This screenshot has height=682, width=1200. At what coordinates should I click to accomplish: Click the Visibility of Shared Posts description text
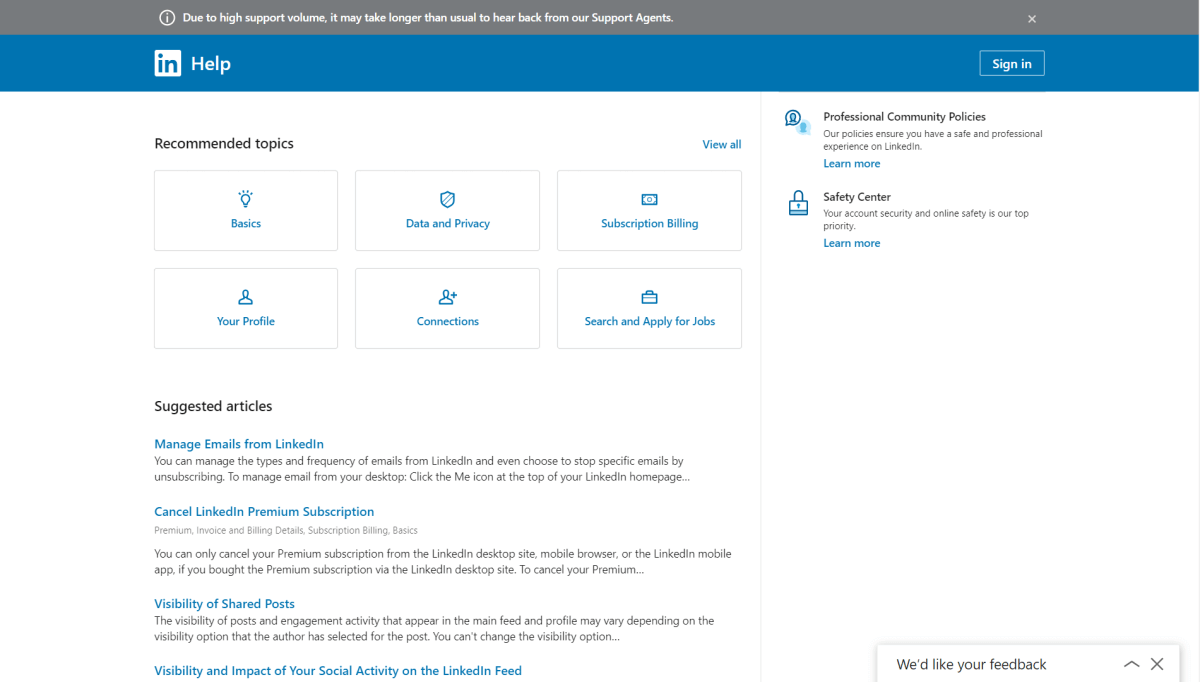coord(434,629)
